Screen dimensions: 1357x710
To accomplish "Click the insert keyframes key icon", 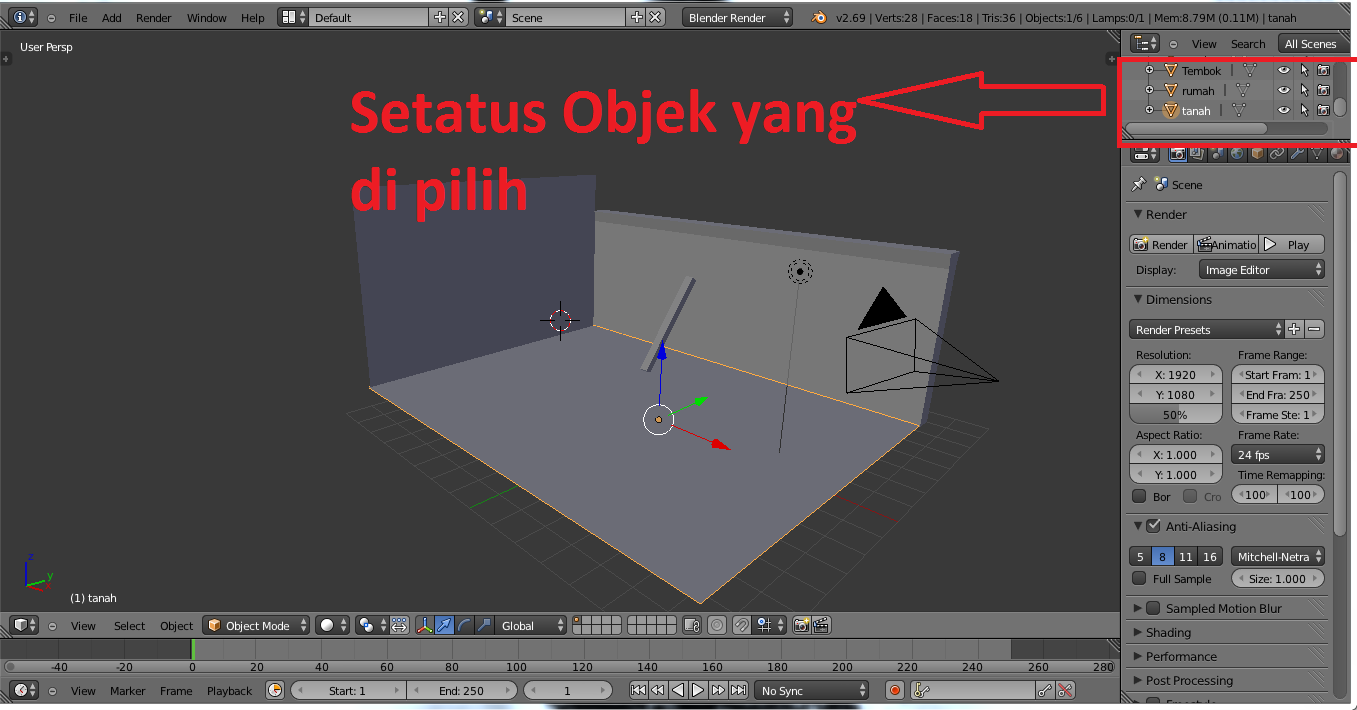I will 1043,690.
